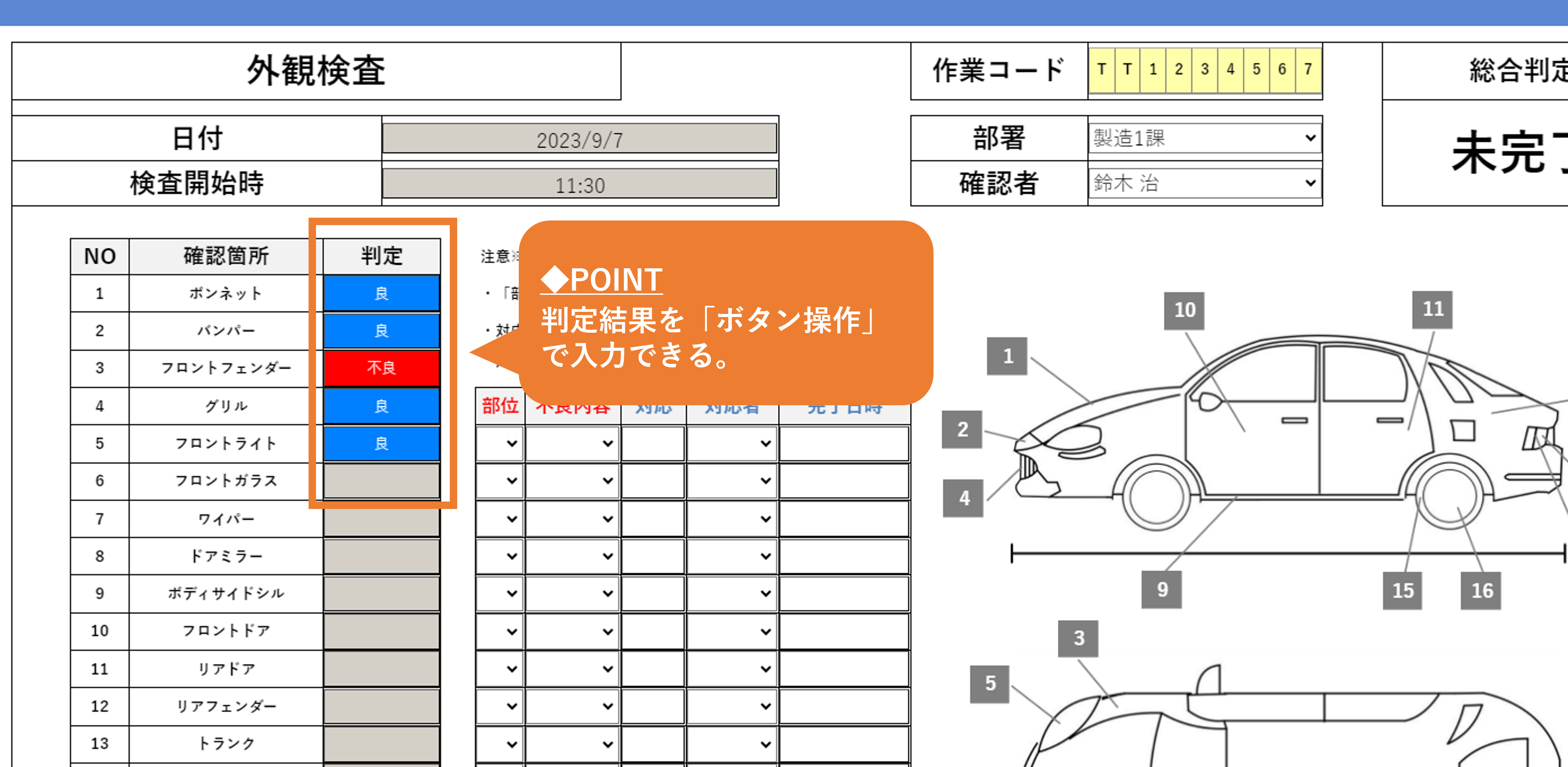The image size is (1568, 767).
Task: Click car diagram marker 2
Action: pos(962,429)
